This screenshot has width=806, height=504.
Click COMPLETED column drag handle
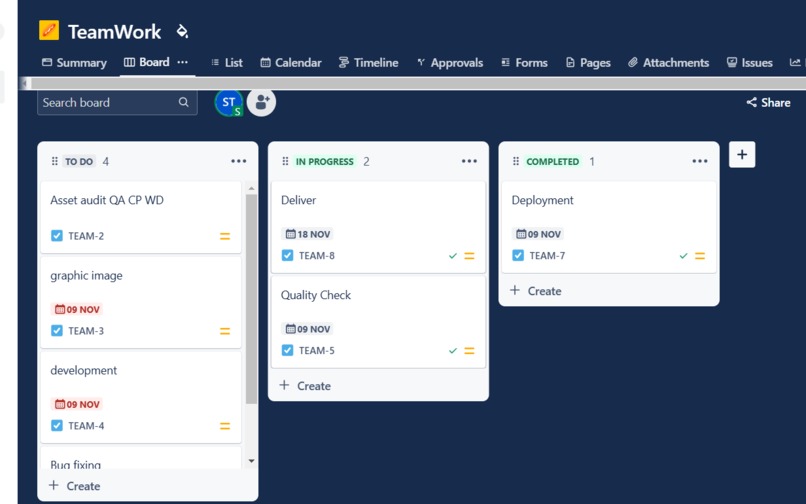[516, 161]
